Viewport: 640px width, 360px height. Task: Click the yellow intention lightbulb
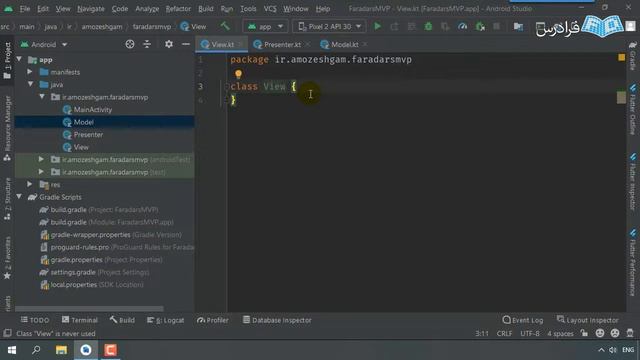tap(238, 74)
